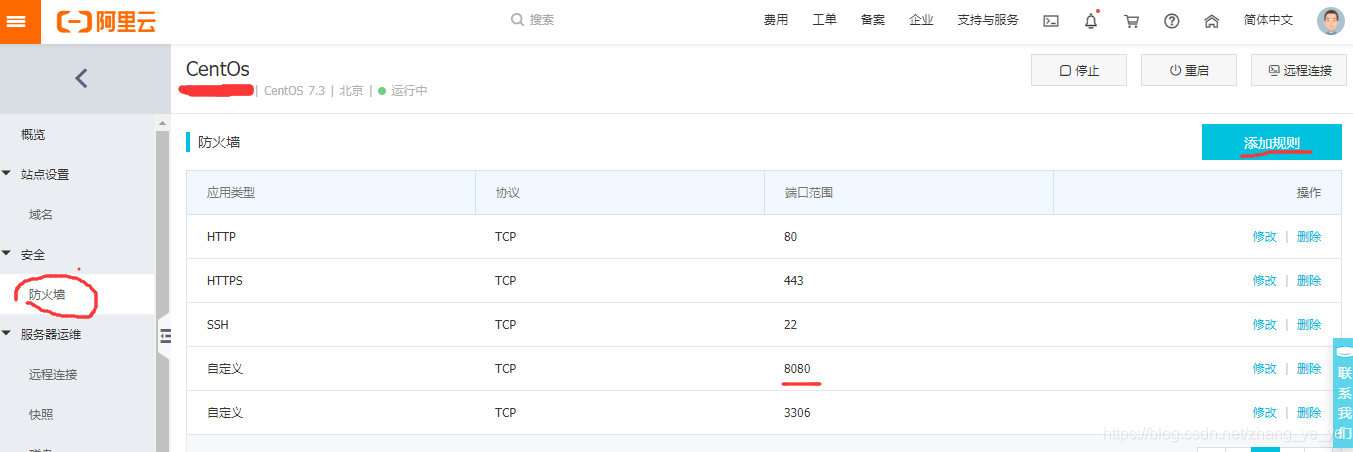Go to the home icon in the top bar
This screenshot has height=452, width=1353.
pos(1212,21)
